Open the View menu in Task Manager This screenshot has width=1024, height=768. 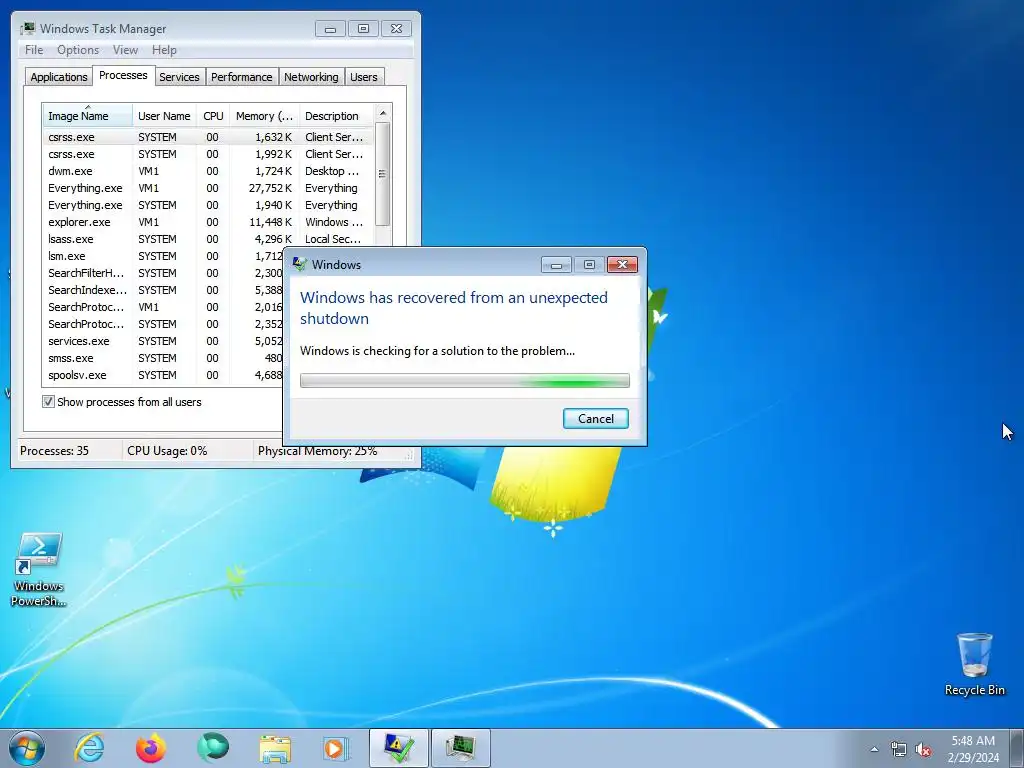[125, 50]
